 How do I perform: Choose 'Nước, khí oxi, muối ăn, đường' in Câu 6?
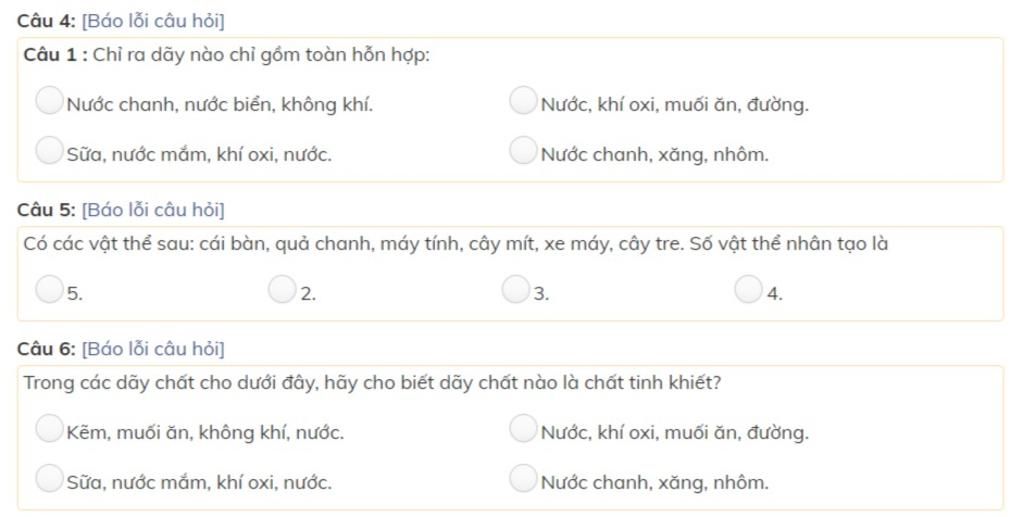(523, 429)
